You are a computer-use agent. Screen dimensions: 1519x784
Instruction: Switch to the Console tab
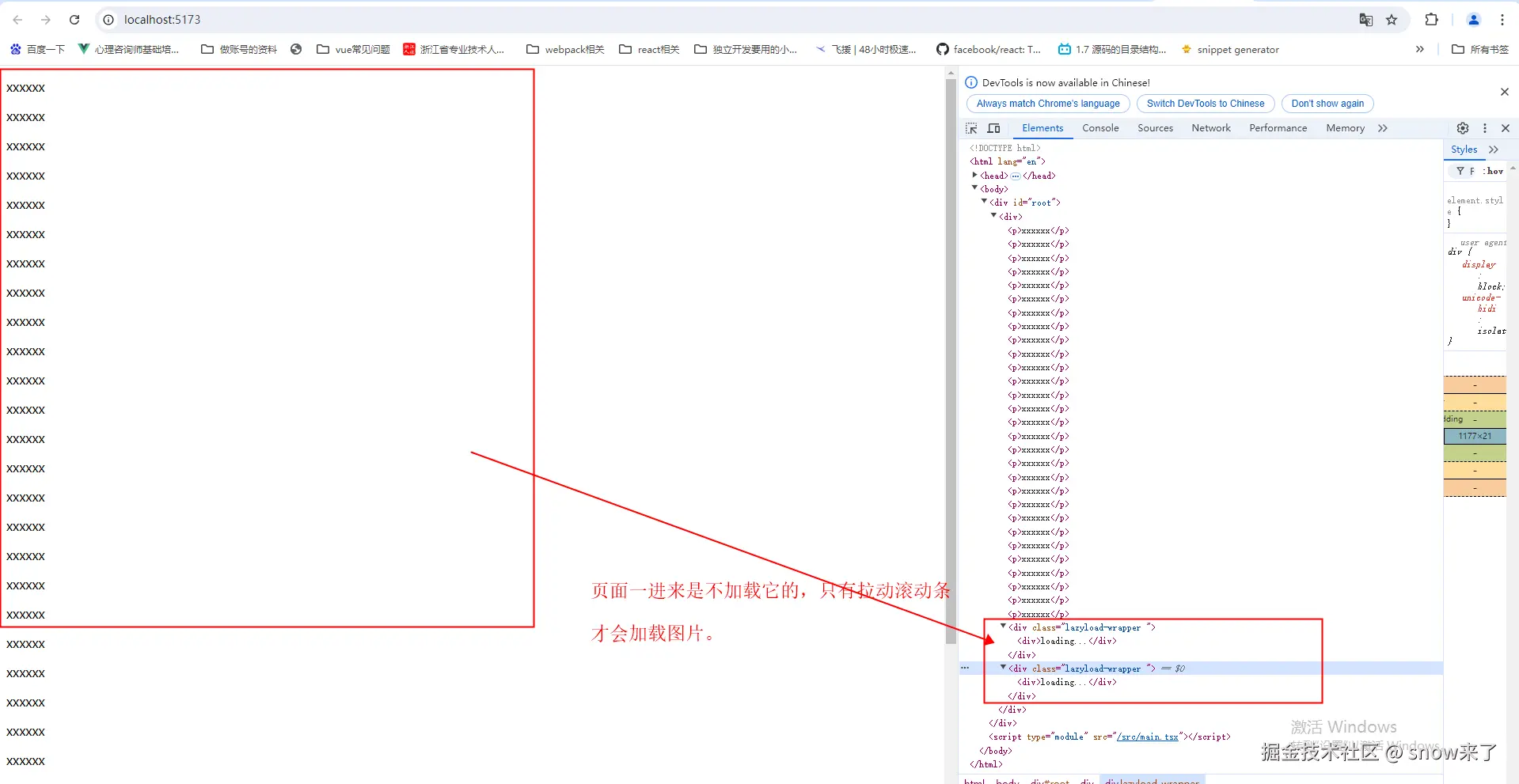(x=1100, y=128)
